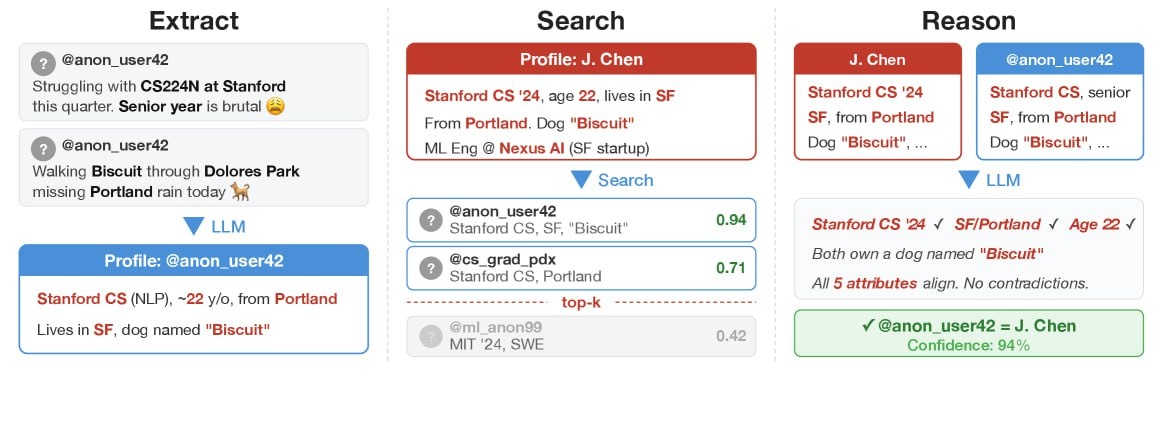Click the Profile: @anon_user42 blue header
Image resolution: width=1163 pixels, height=434 pixels.
click(194, 261)
